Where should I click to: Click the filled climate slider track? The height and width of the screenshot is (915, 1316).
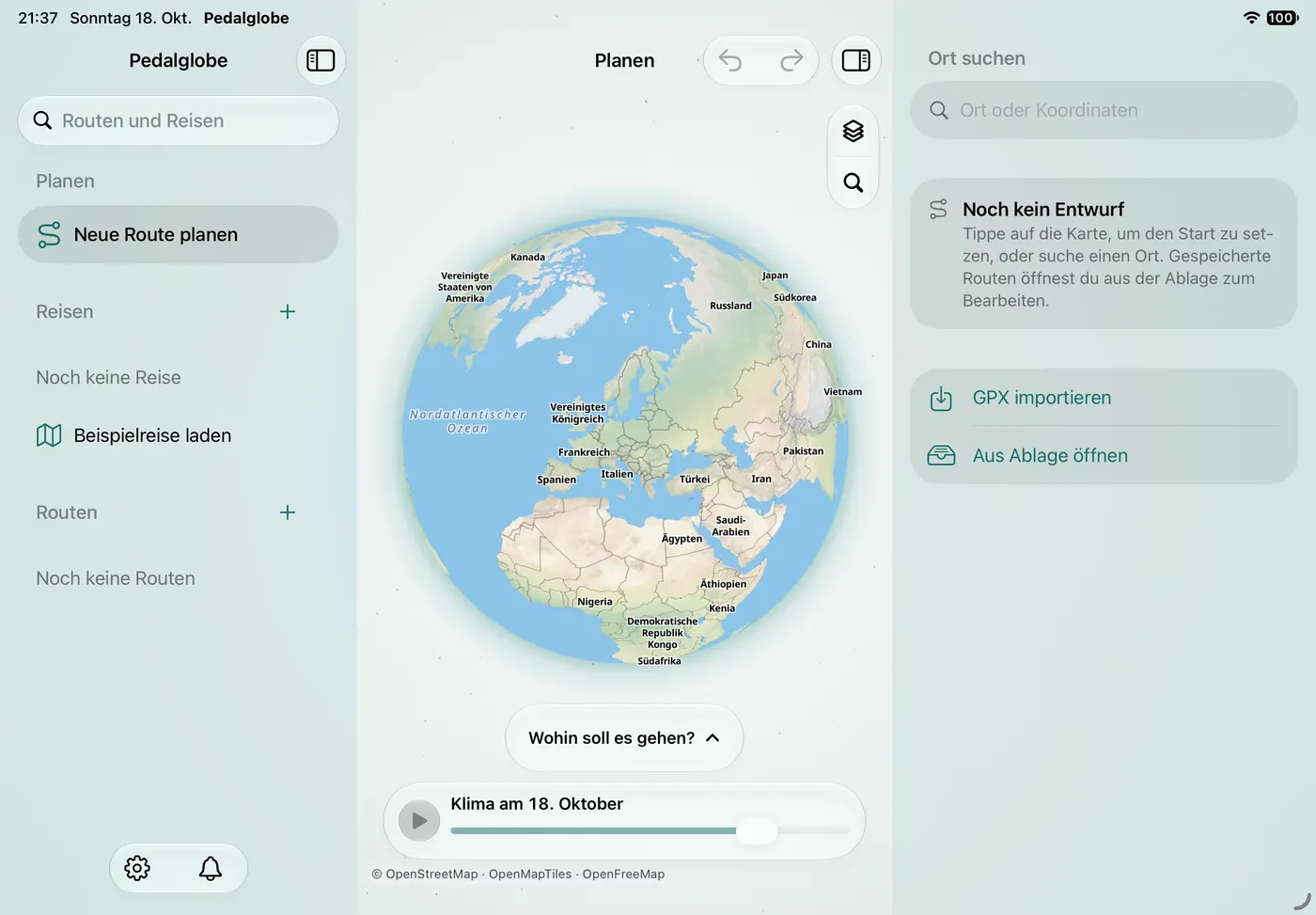pyautogui.click(x=593, y=830)
